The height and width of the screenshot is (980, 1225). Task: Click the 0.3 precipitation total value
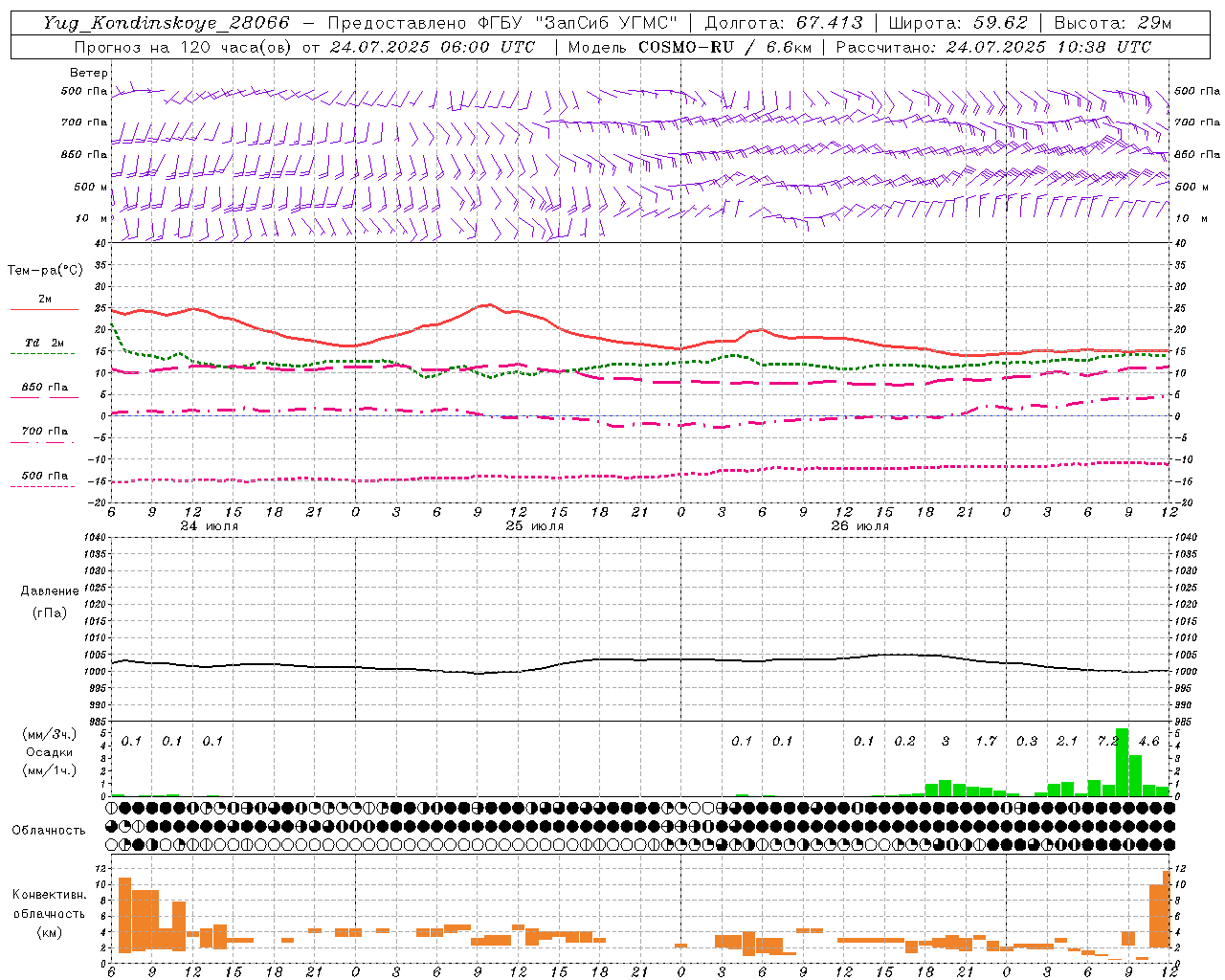(x=1027, y=741)
